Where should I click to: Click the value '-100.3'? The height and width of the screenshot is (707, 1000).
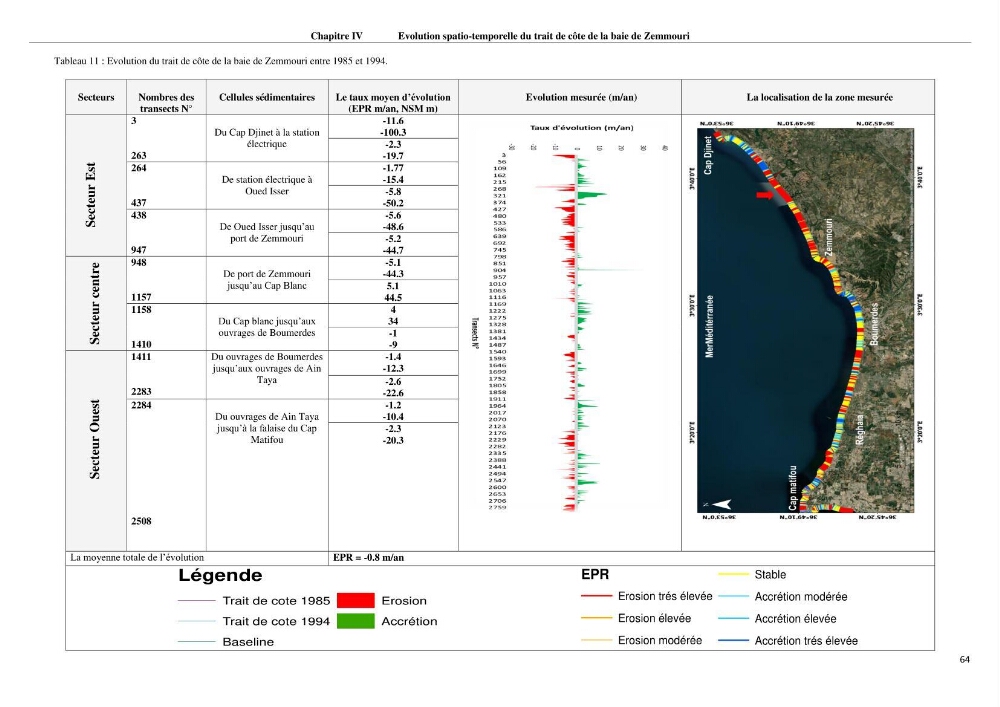coord(393,133)
